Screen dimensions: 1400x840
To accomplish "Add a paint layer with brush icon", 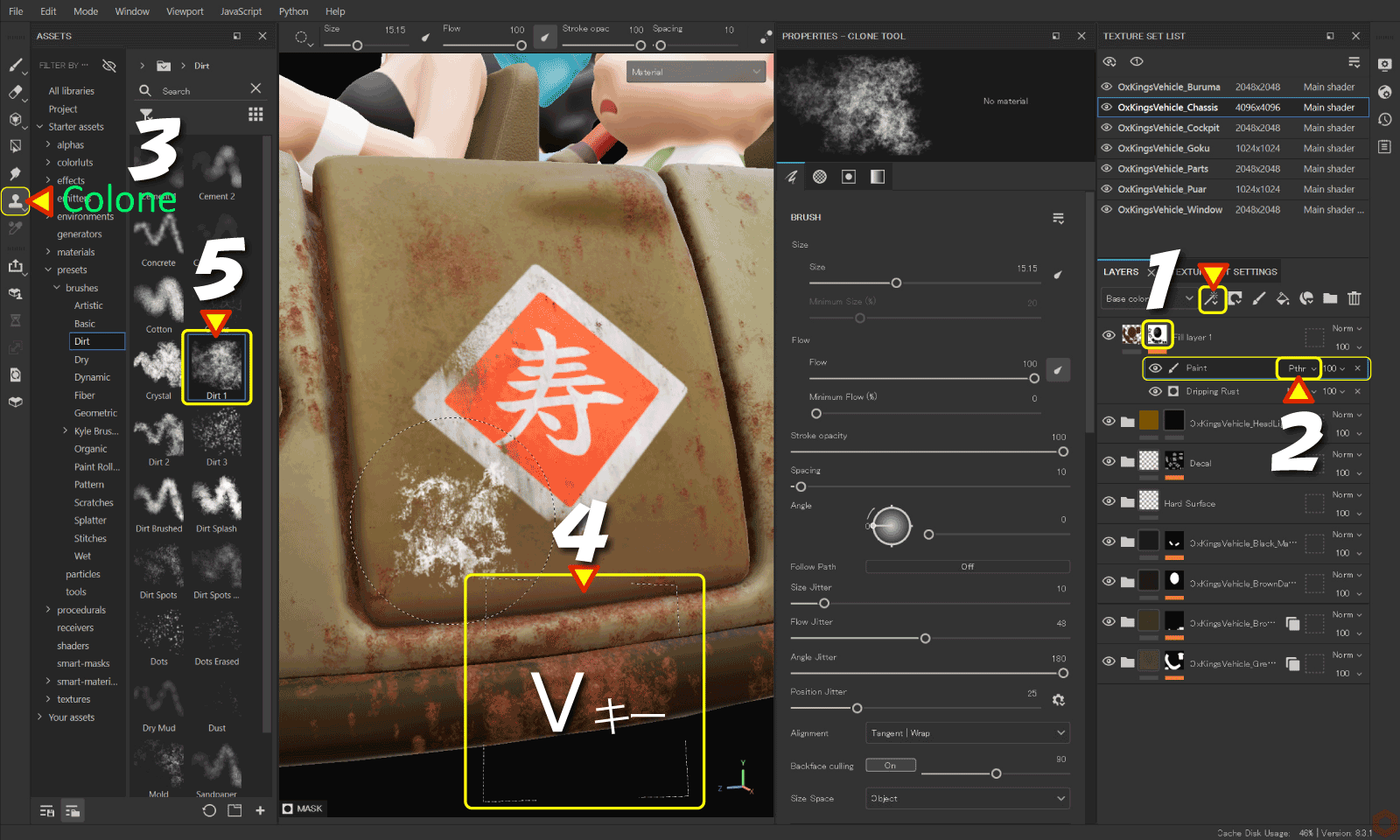I will coord(1259,298).
